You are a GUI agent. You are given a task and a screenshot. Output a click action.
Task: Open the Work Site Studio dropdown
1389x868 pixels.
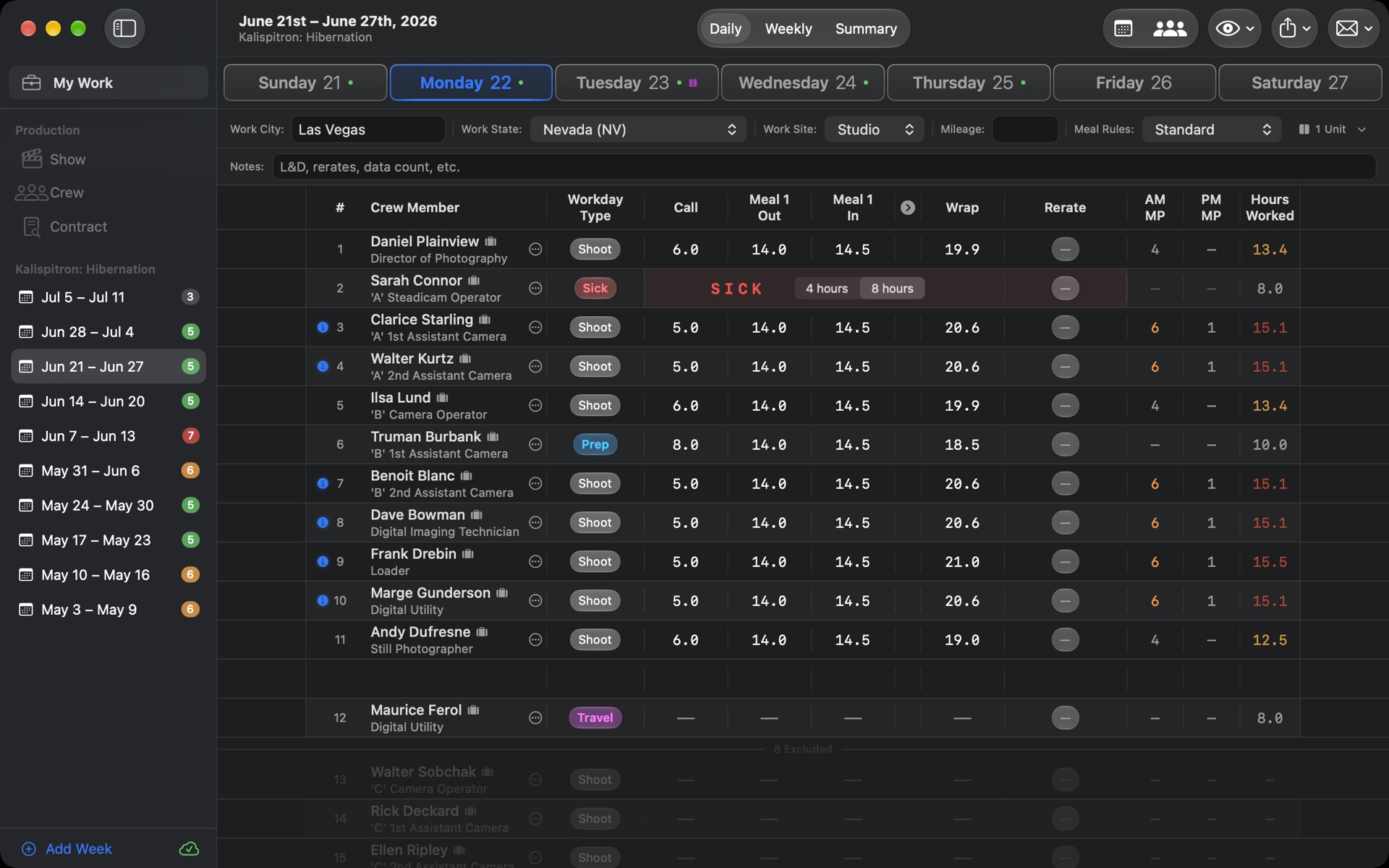874,129
